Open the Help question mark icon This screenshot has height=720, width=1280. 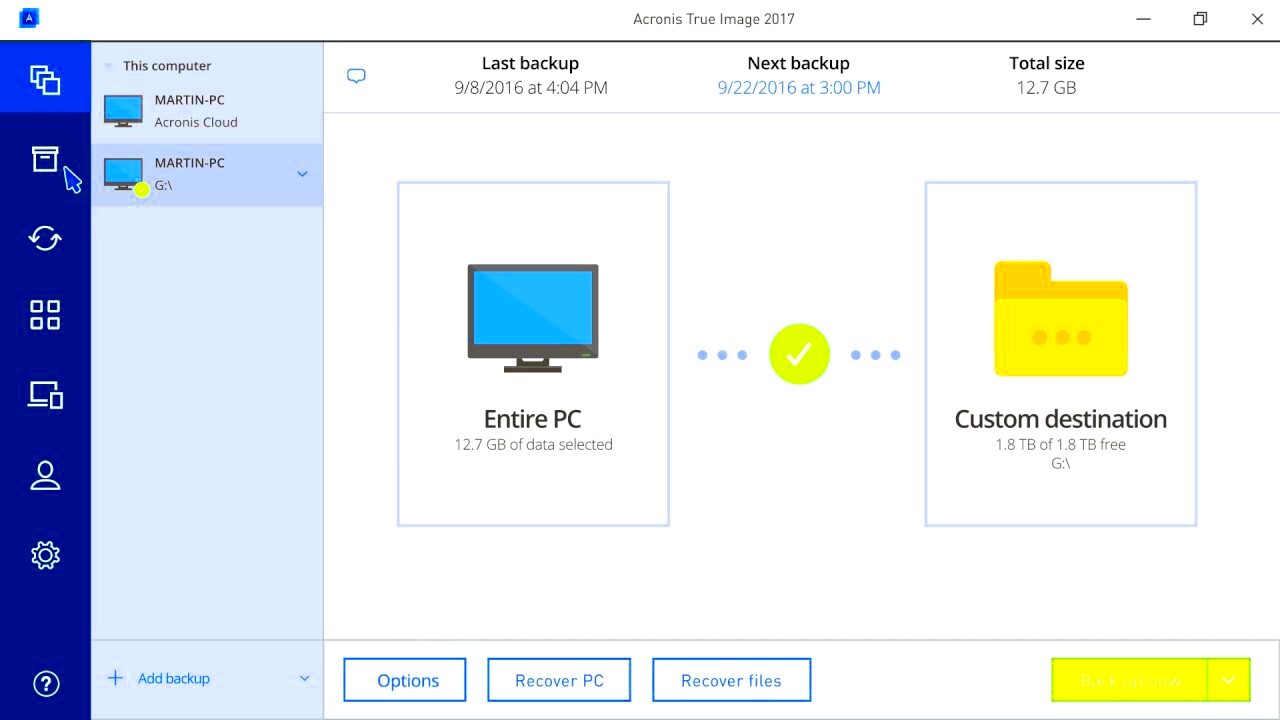(46, 683)
